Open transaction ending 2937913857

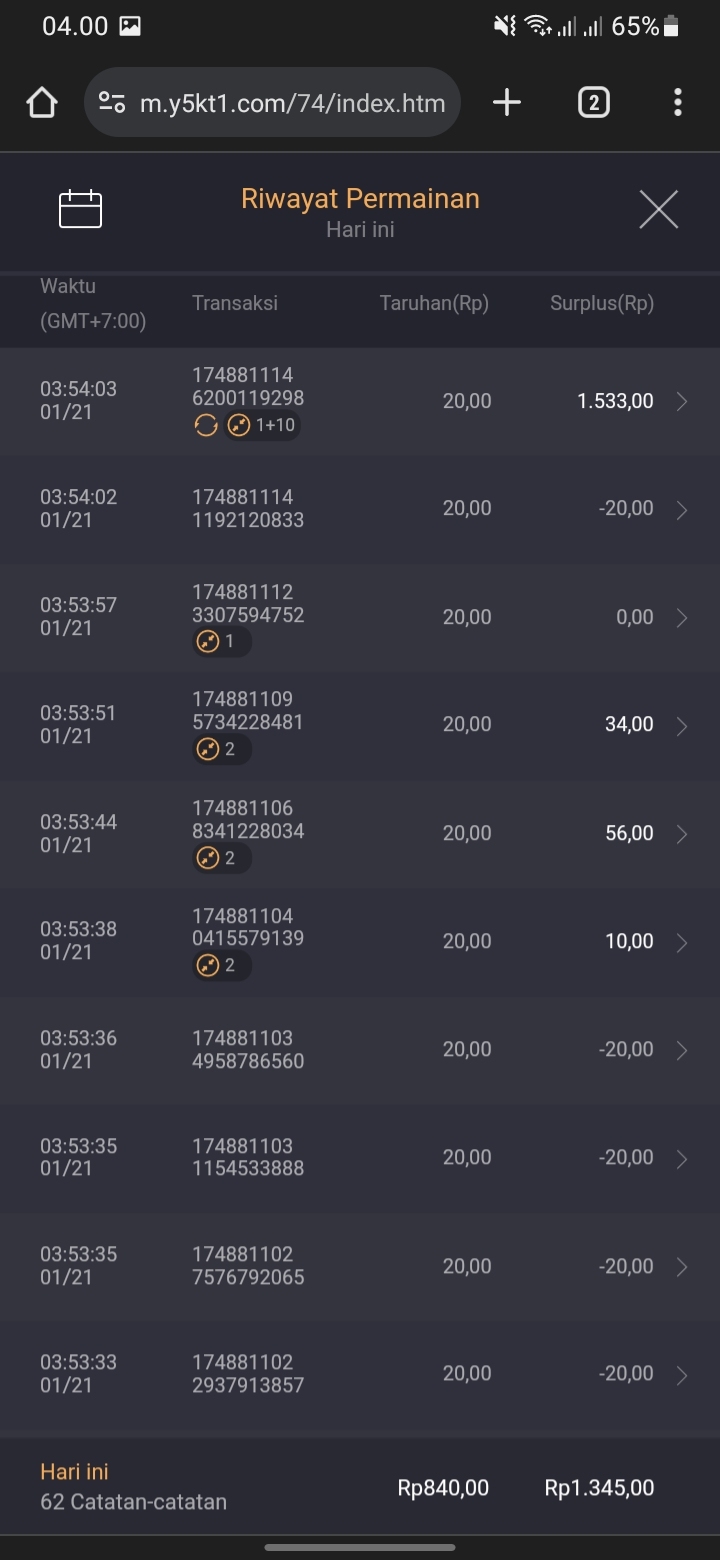pos(248,1373)
